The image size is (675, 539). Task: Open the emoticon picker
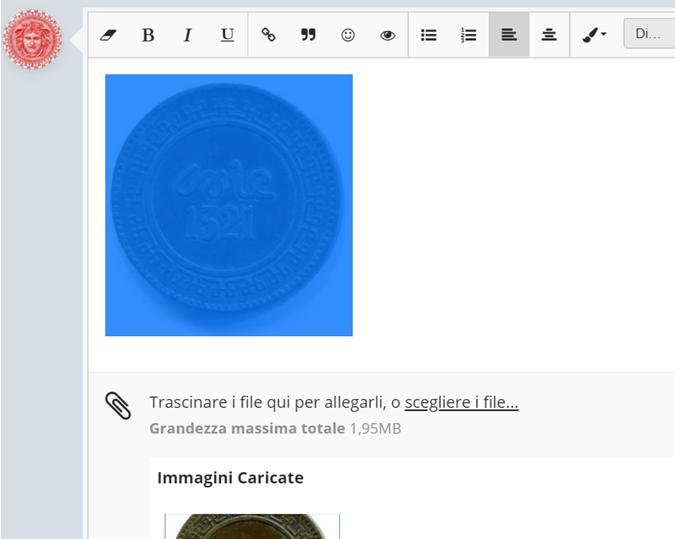[x=348, y=35]
